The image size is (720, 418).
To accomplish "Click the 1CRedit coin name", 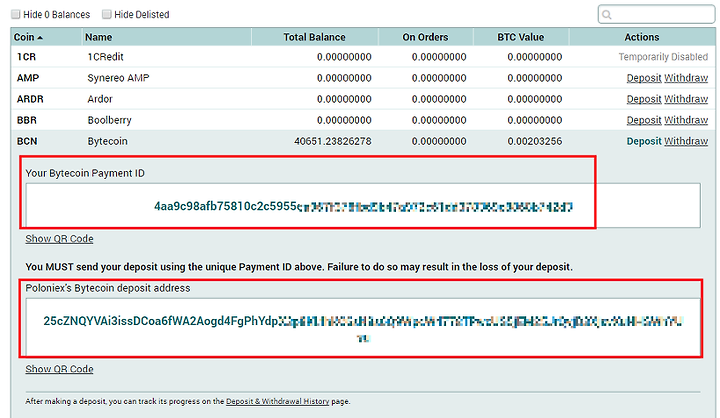I will (106, 57).
